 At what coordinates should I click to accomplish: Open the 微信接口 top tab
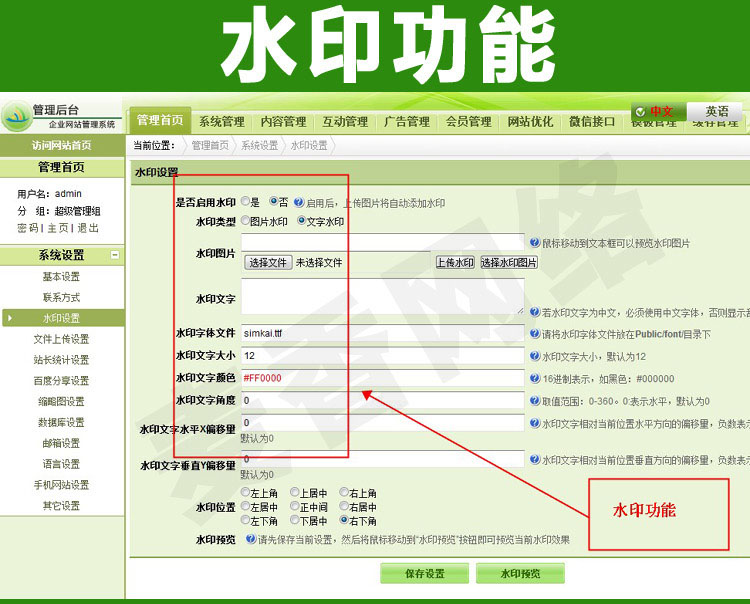coord(592,121)
